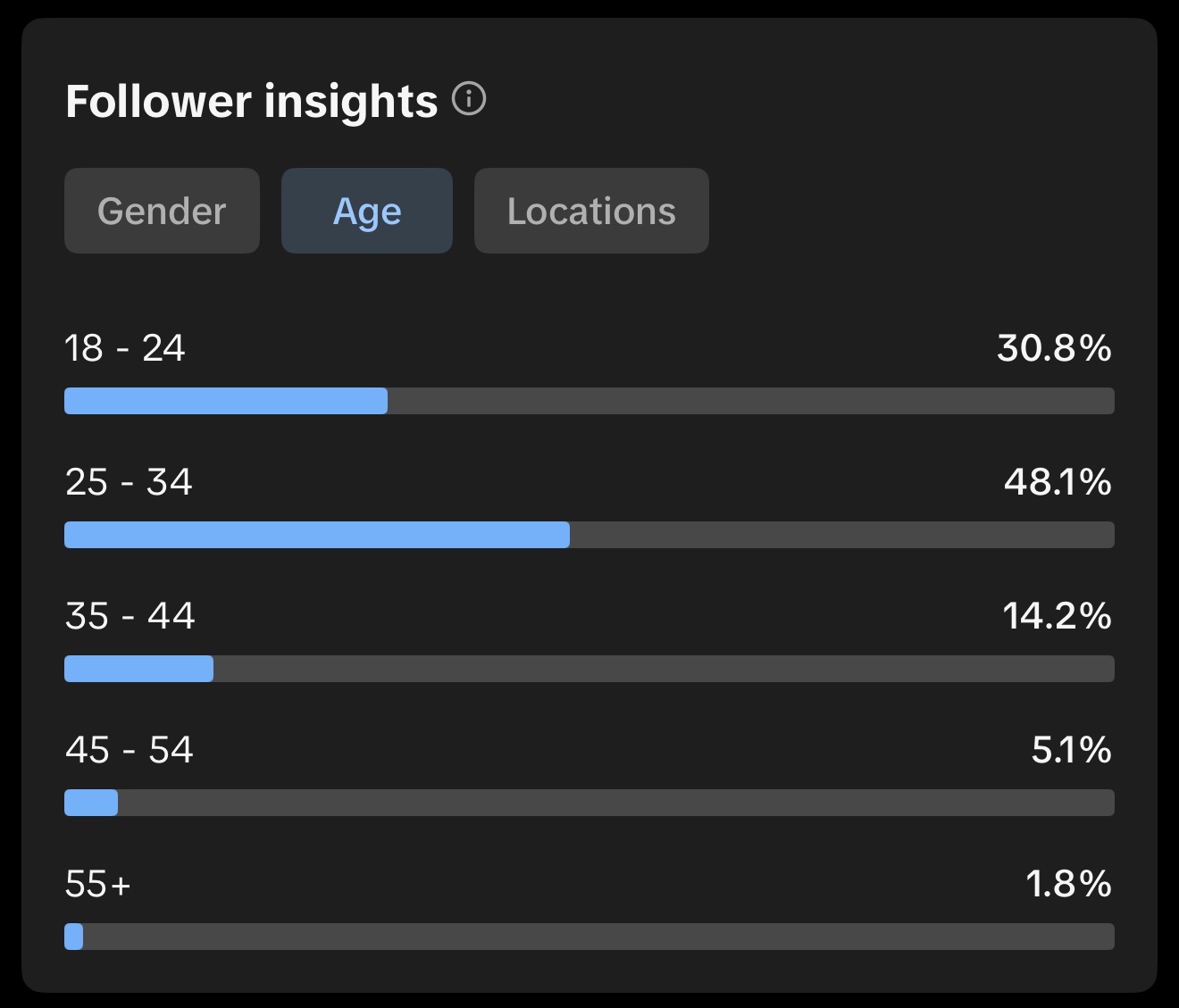Click the 35 - 44 progress bar
Viewport: 1179px width, 1008px height.
click(589, 669)
